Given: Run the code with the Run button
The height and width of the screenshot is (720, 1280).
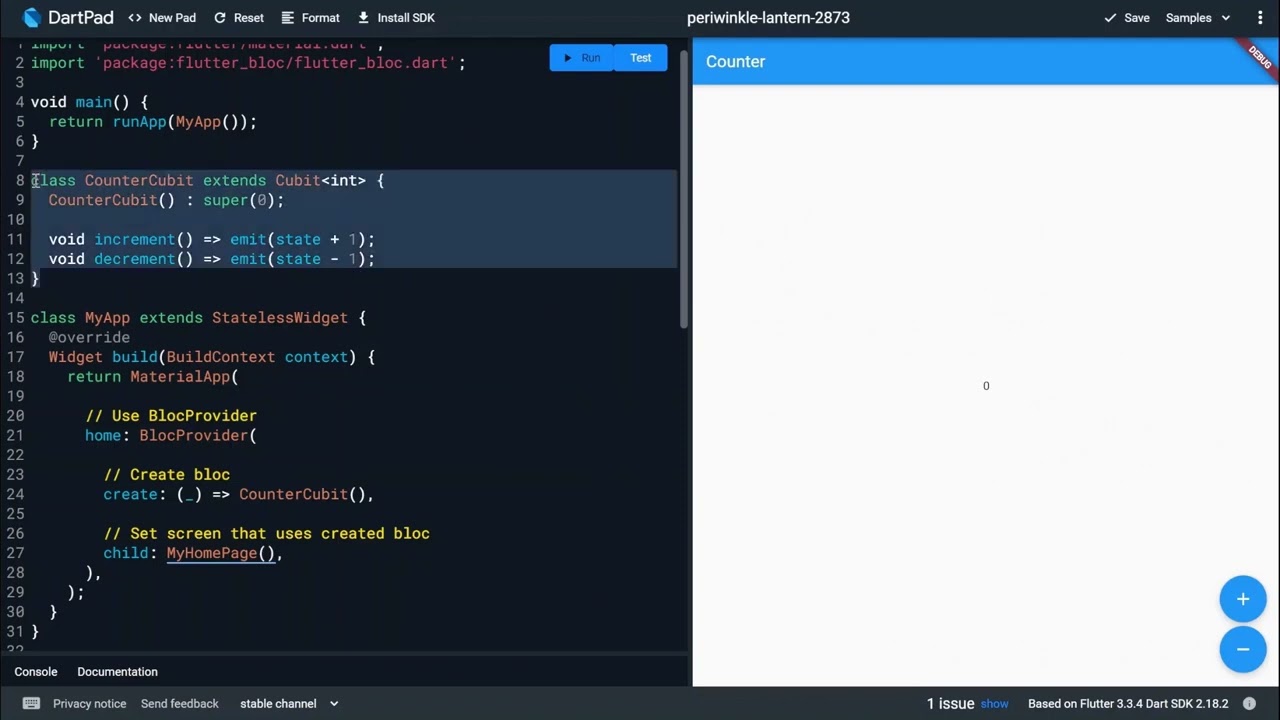Looking at the screenshot, I should (581, 58).
